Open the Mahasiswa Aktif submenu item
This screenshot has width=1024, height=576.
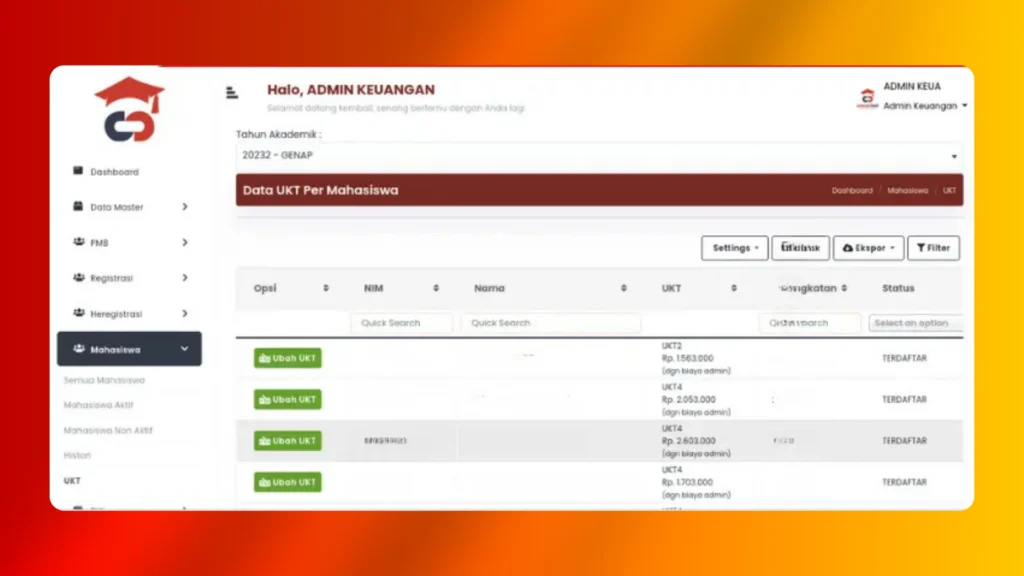[99, 405]
